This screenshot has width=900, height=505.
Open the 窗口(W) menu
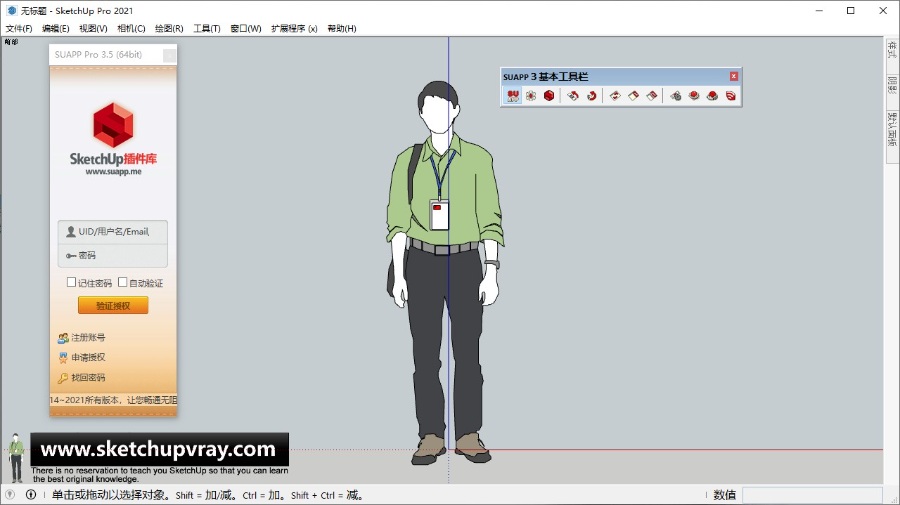pyautogui.click(x=246, y=28)
